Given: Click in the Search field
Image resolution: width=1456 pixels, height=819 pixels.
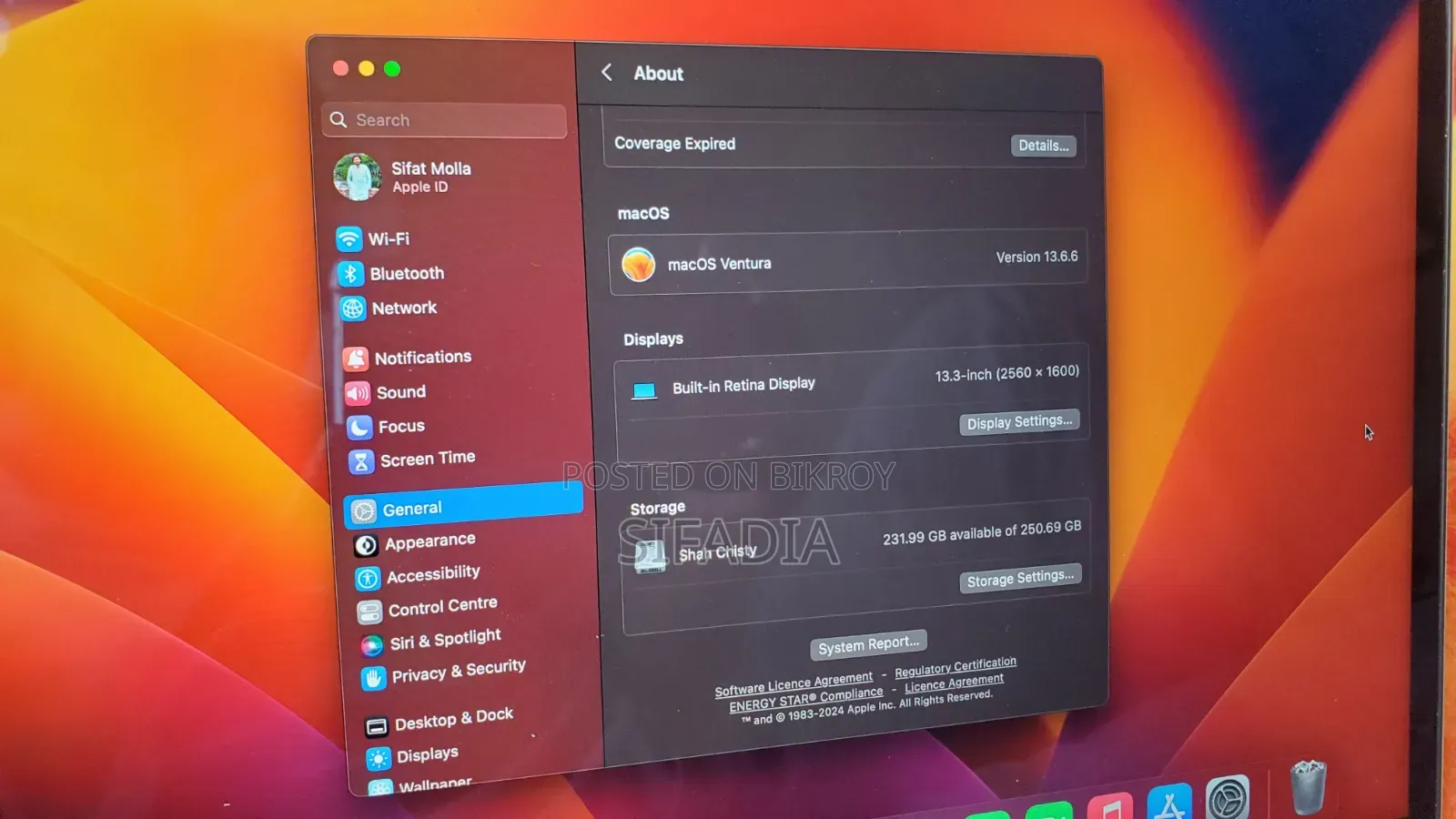Looking at the screenshot, I should click(444, 120).
